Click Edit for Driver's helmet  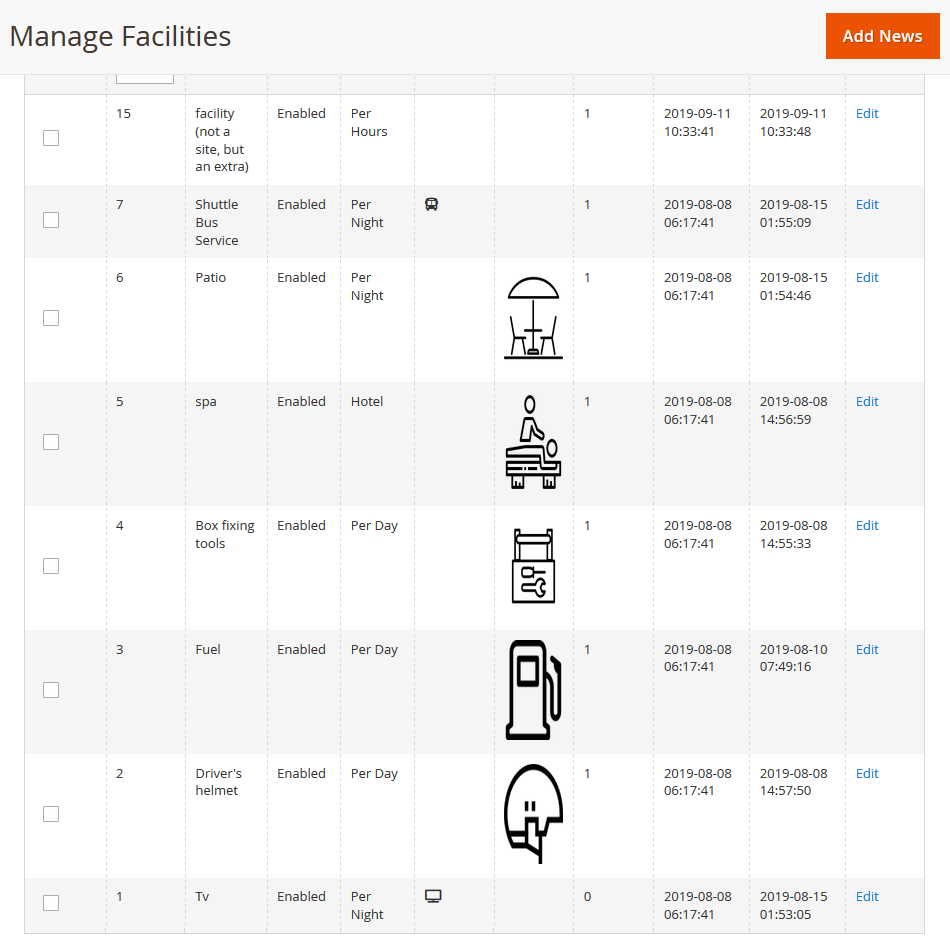coord(867,774)
